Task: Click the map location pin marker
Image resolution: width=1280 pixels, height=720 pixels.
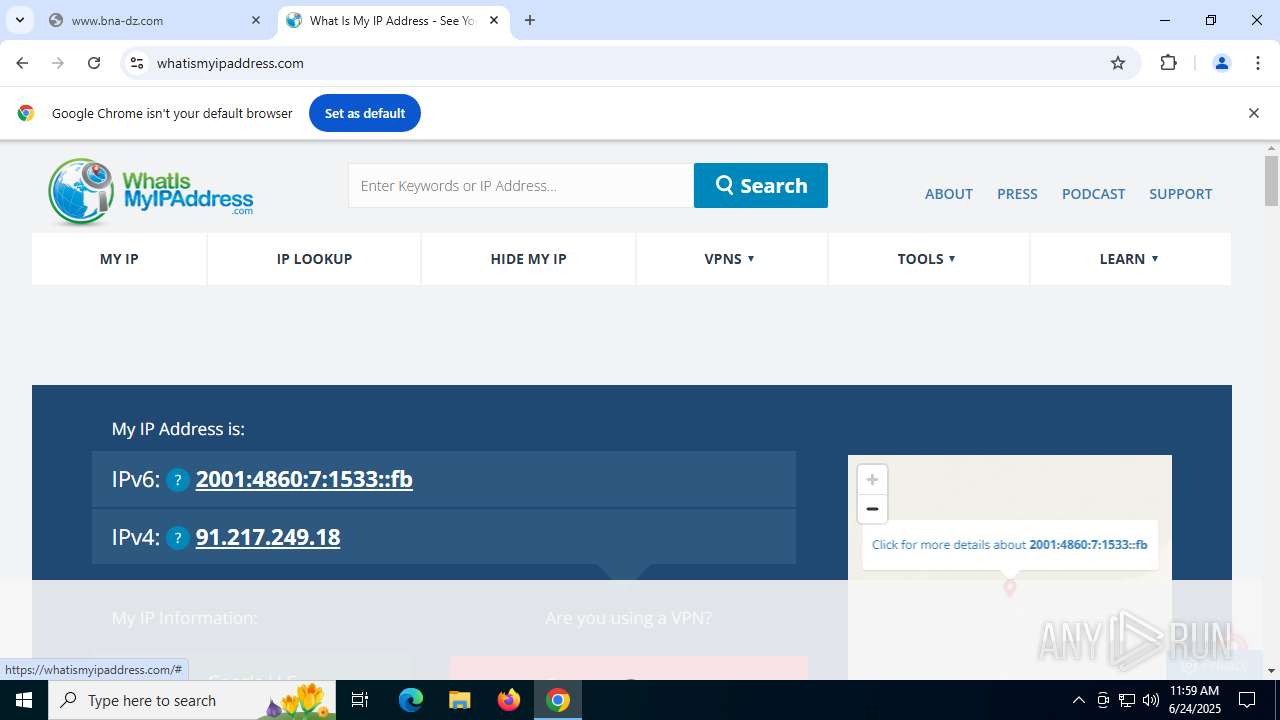Action: pyautogui.click(x=1010, y=588)
